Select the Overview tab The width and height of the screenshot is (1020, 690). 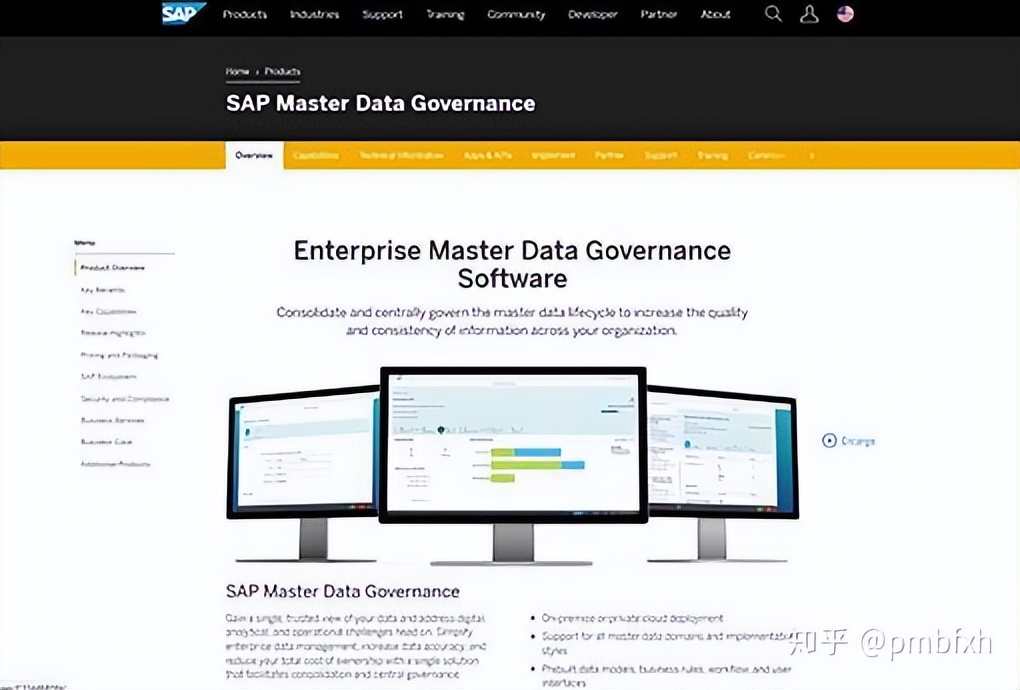pos(254,155)
